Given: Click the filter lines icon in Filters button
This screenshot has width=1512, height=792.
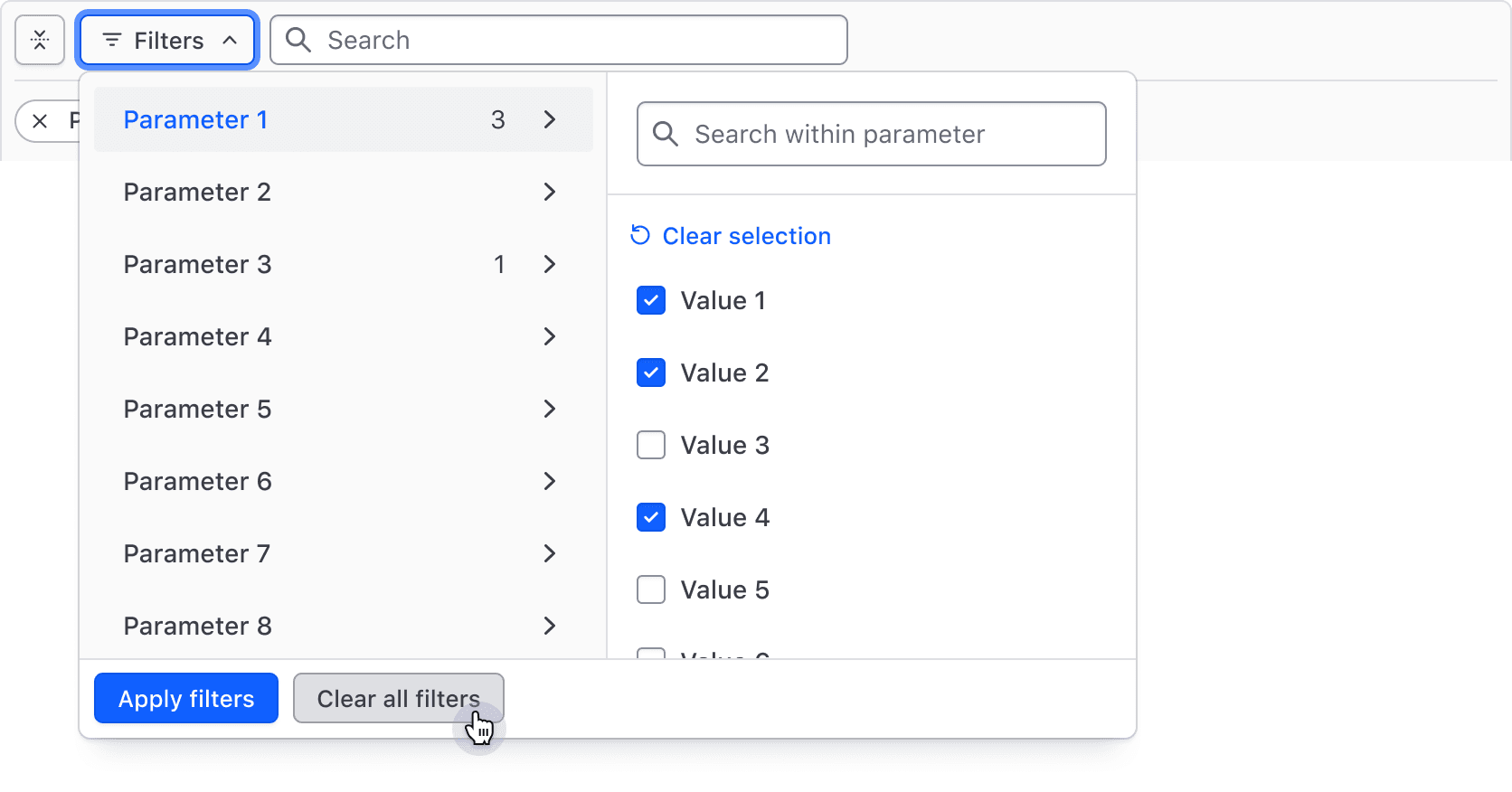Looking at the screenshot, I should (112, 41).
